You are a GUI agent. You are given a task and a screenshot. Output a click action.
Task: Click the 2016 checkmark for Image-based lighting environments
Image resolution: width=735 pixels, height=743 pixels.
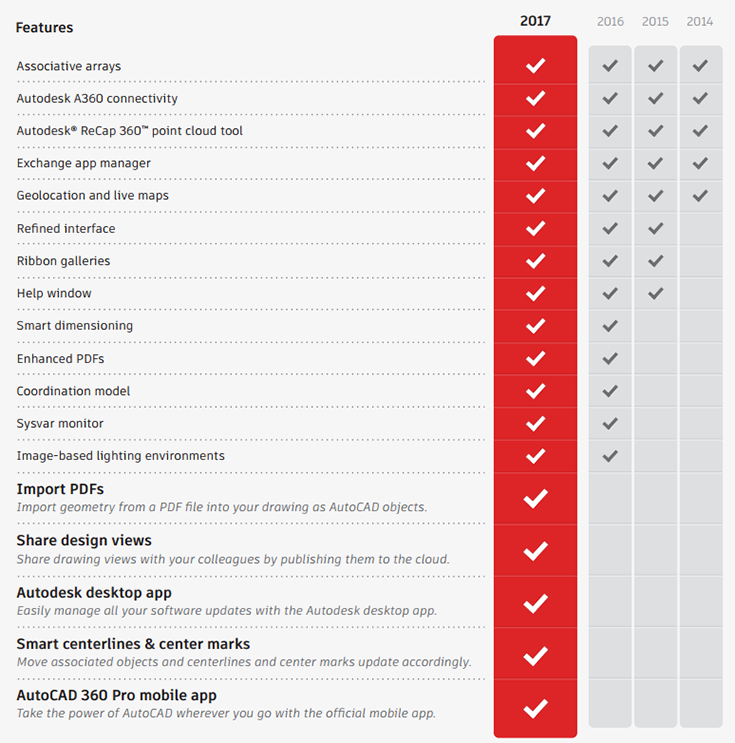point(610,456)
